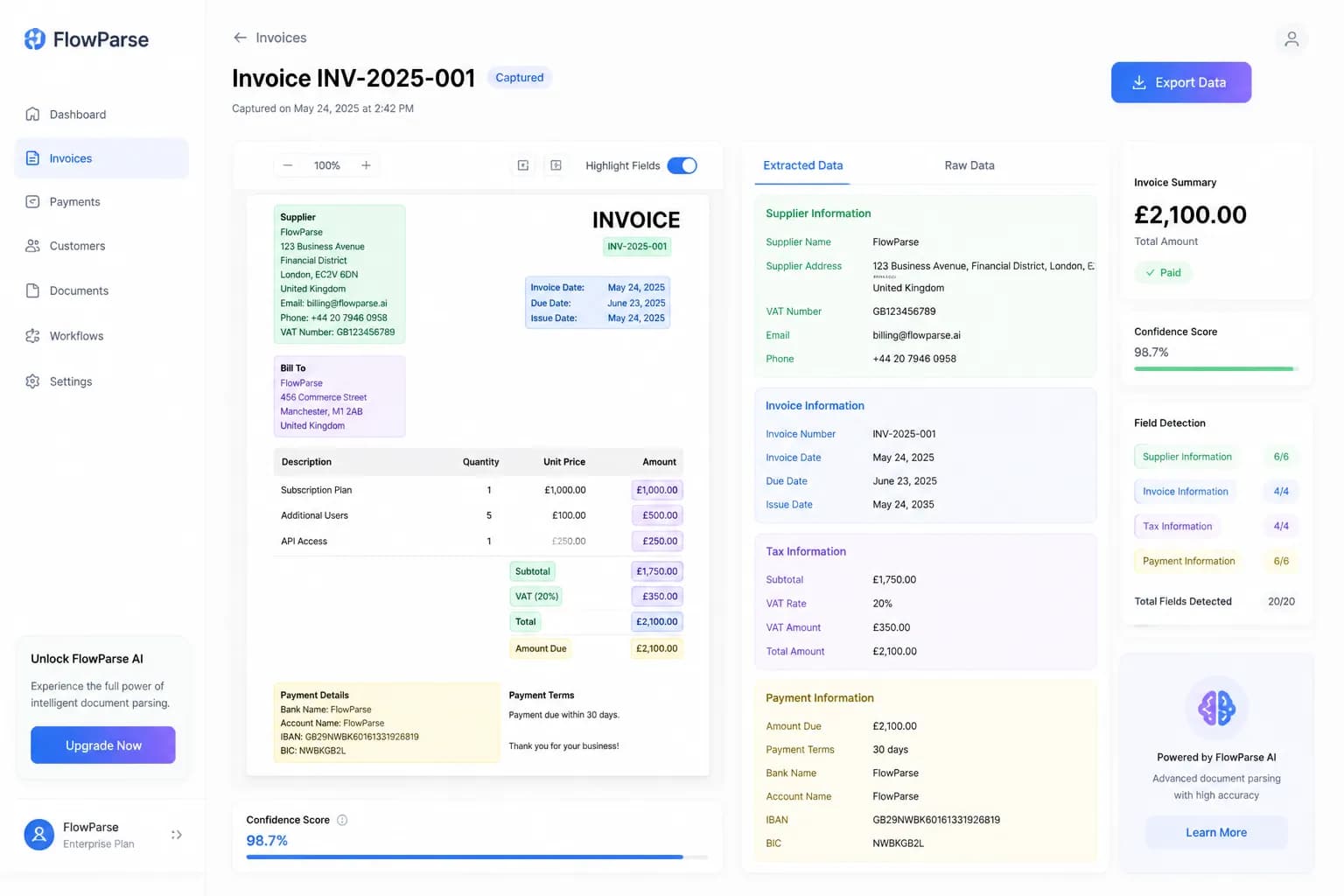The height and width of the screenshot is (896, 1344).
Task: Click the Customers people icon
Action: point(32,246)
